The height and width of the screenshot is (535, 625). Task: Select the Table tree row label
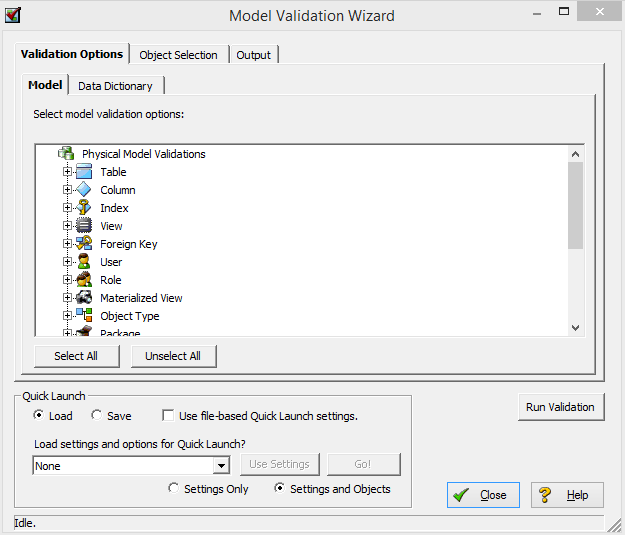(x=113, y=172)
